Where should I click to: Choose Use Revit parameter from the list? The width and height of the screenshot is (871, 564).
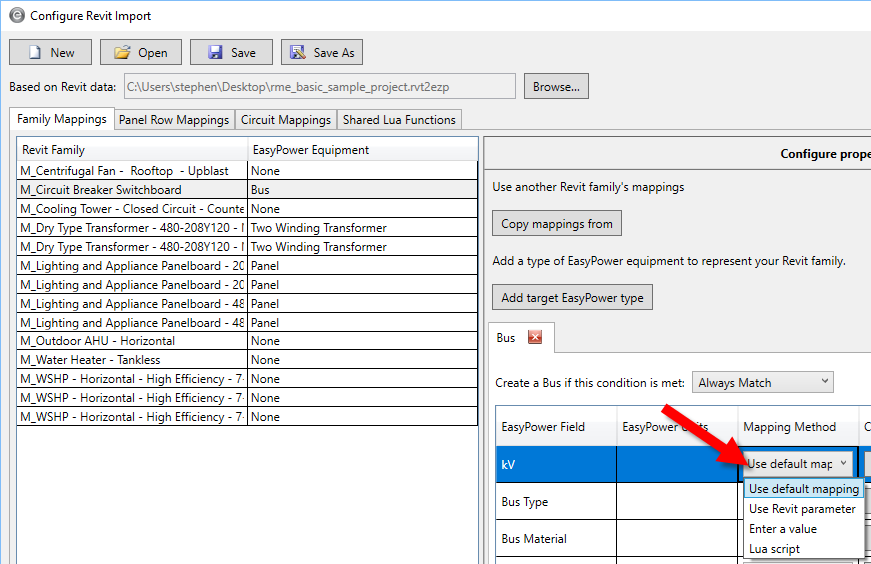(802, 509)
